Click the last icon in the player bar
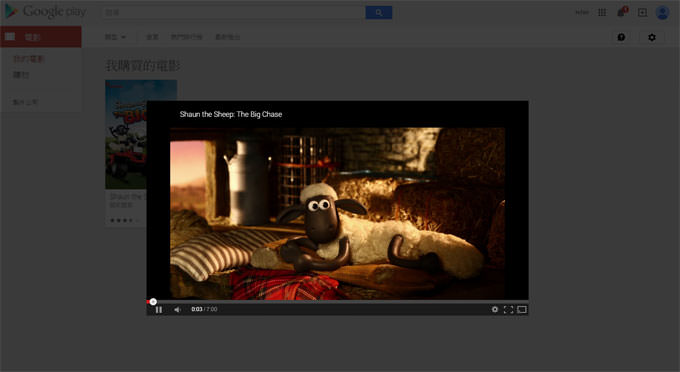 tap(522, 310)
